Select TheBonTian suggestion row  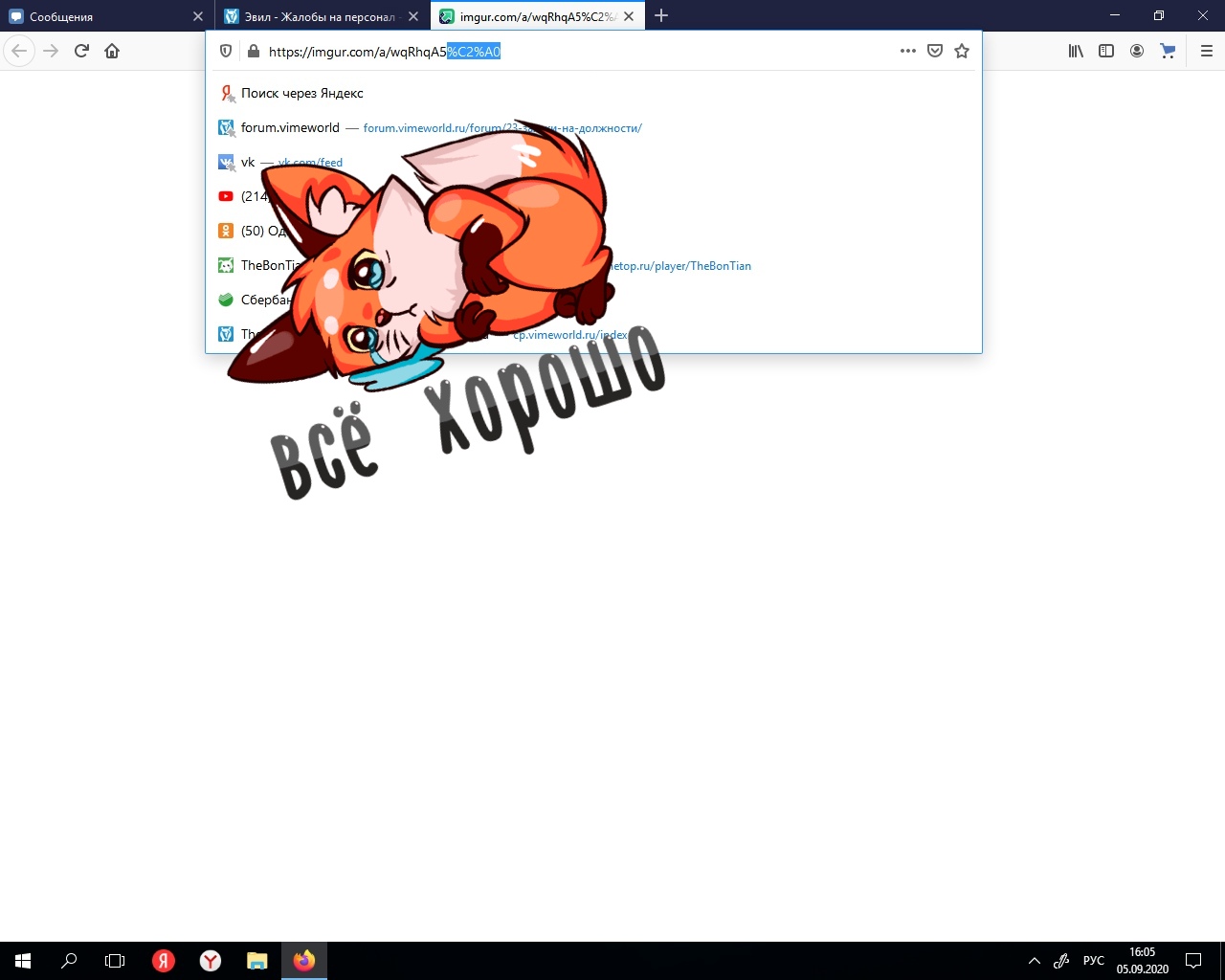[593, 265]
